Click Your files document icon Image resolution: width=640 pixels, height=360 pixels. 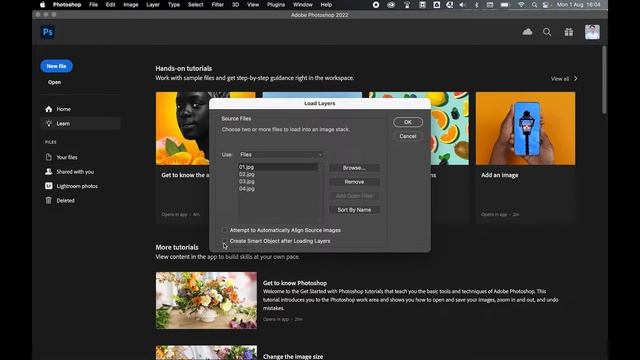pos(49,157)
